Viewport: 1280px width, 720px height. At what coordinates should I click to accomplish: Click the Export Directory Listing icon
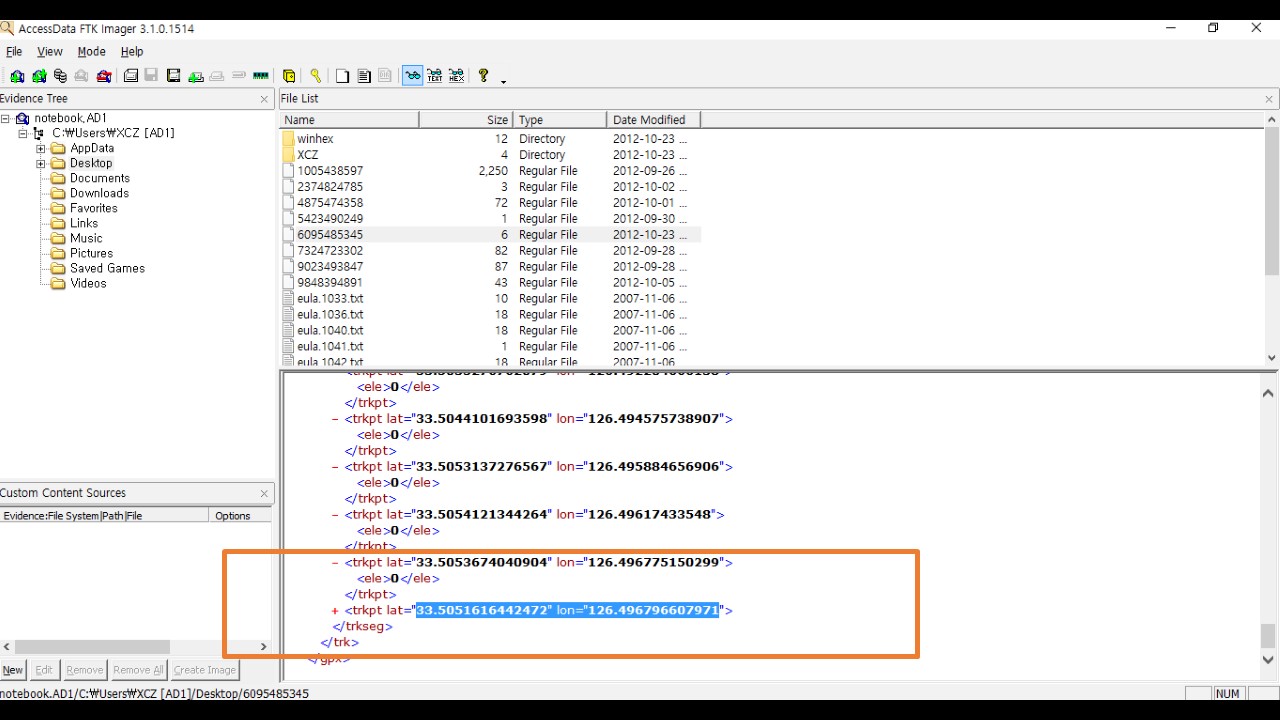[x=385, y=76]
